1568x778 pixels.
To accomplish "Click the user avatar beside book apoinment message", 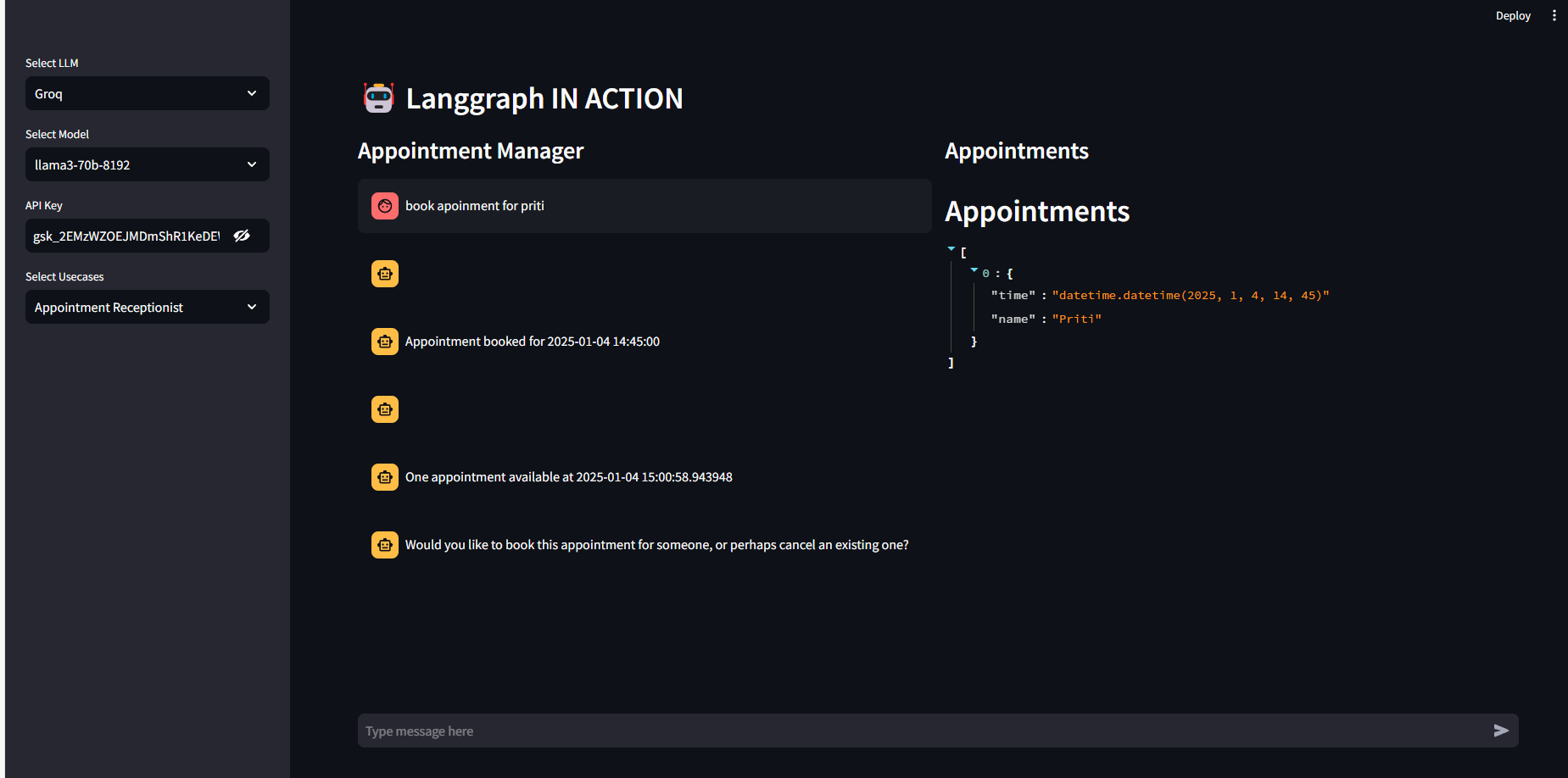I will coord(385,206).
